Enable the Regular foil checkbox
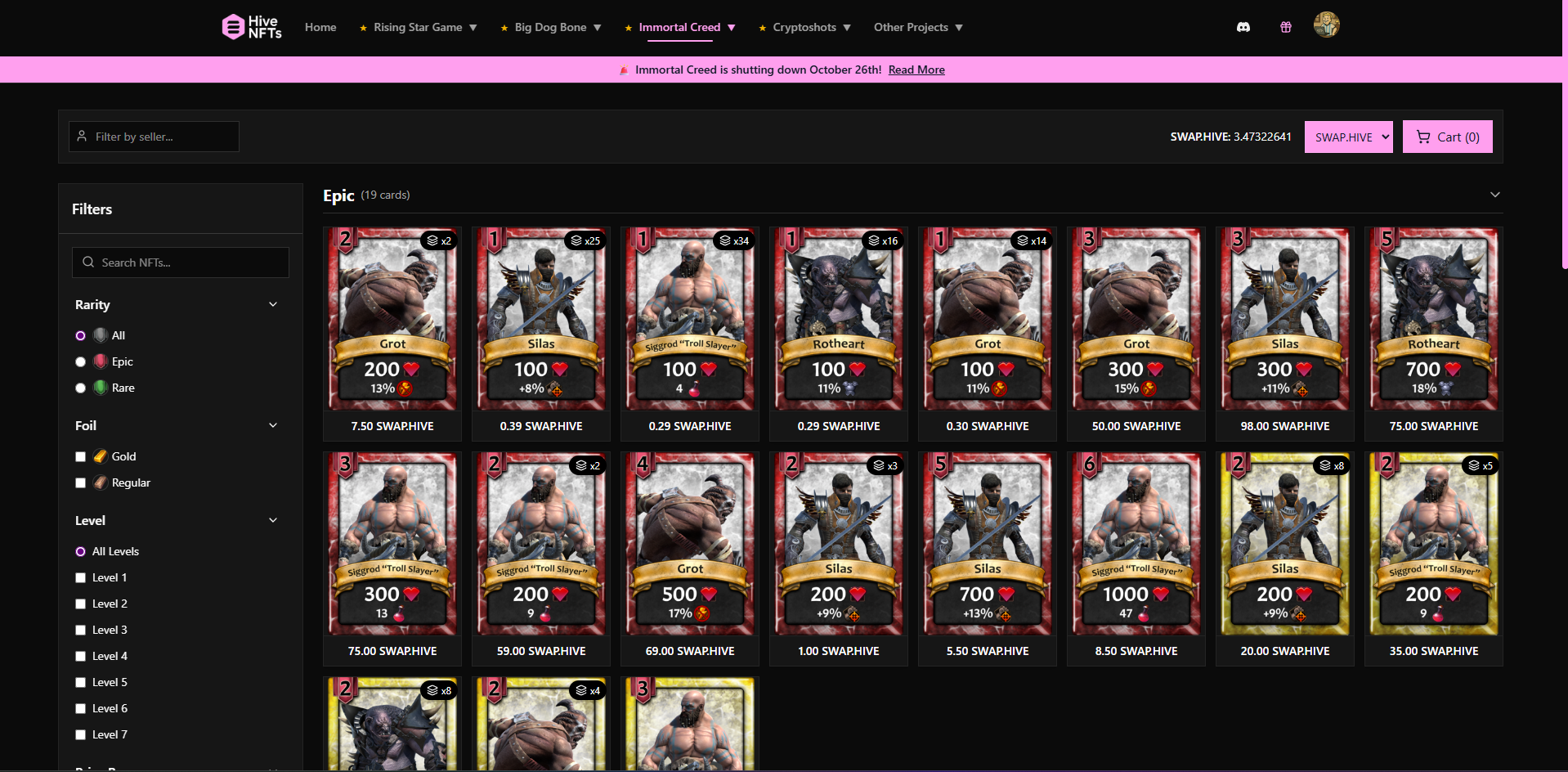 coord(80,482)
